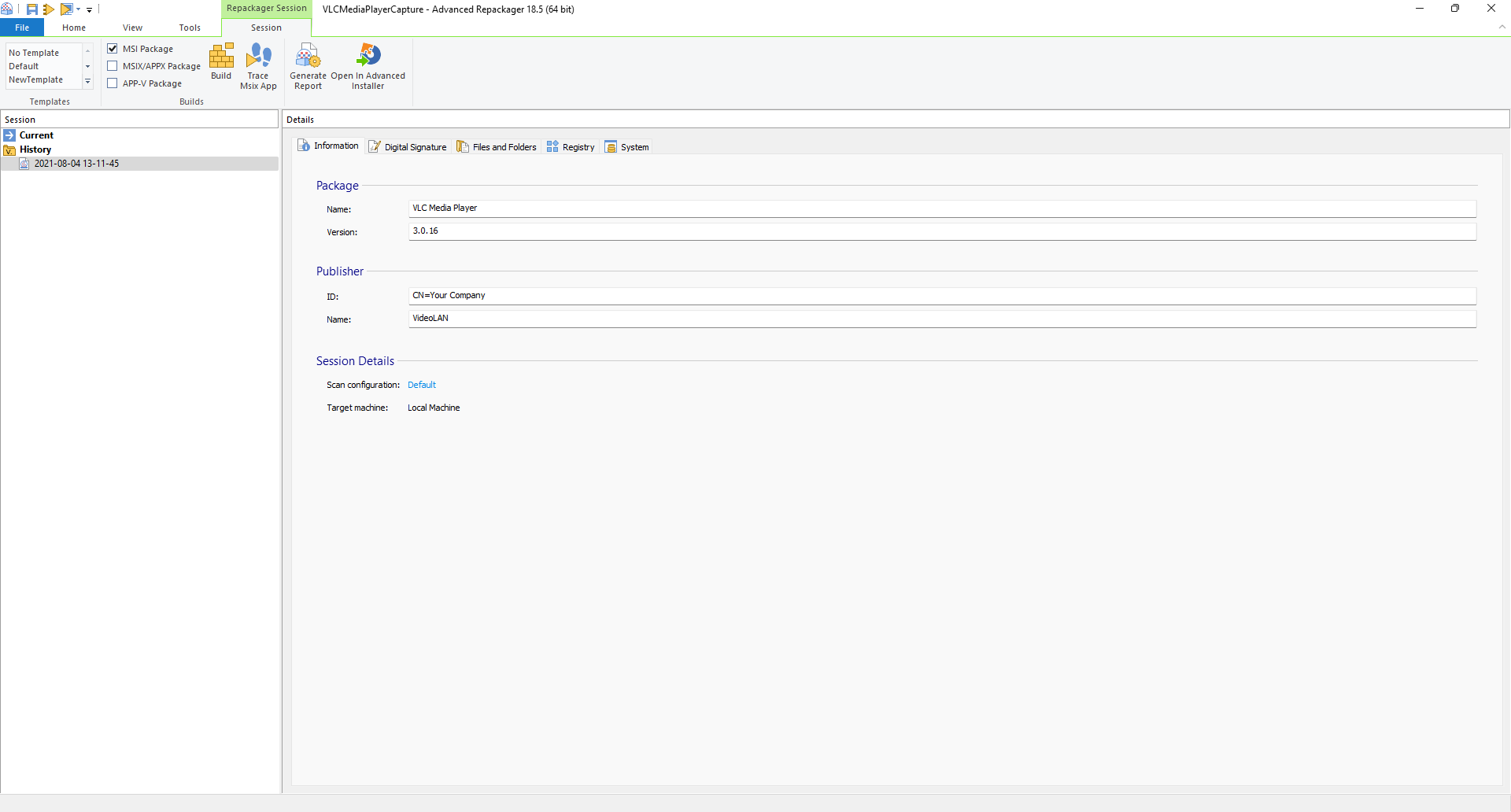Click the Information tab page icon
This screenshot has height=812, width=1511.
[304, 146]
